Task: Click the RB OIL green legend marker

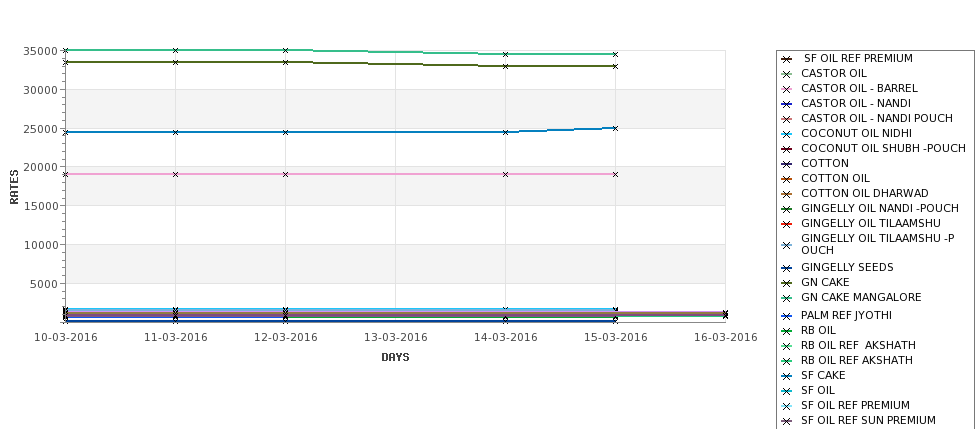Action: 787,331
